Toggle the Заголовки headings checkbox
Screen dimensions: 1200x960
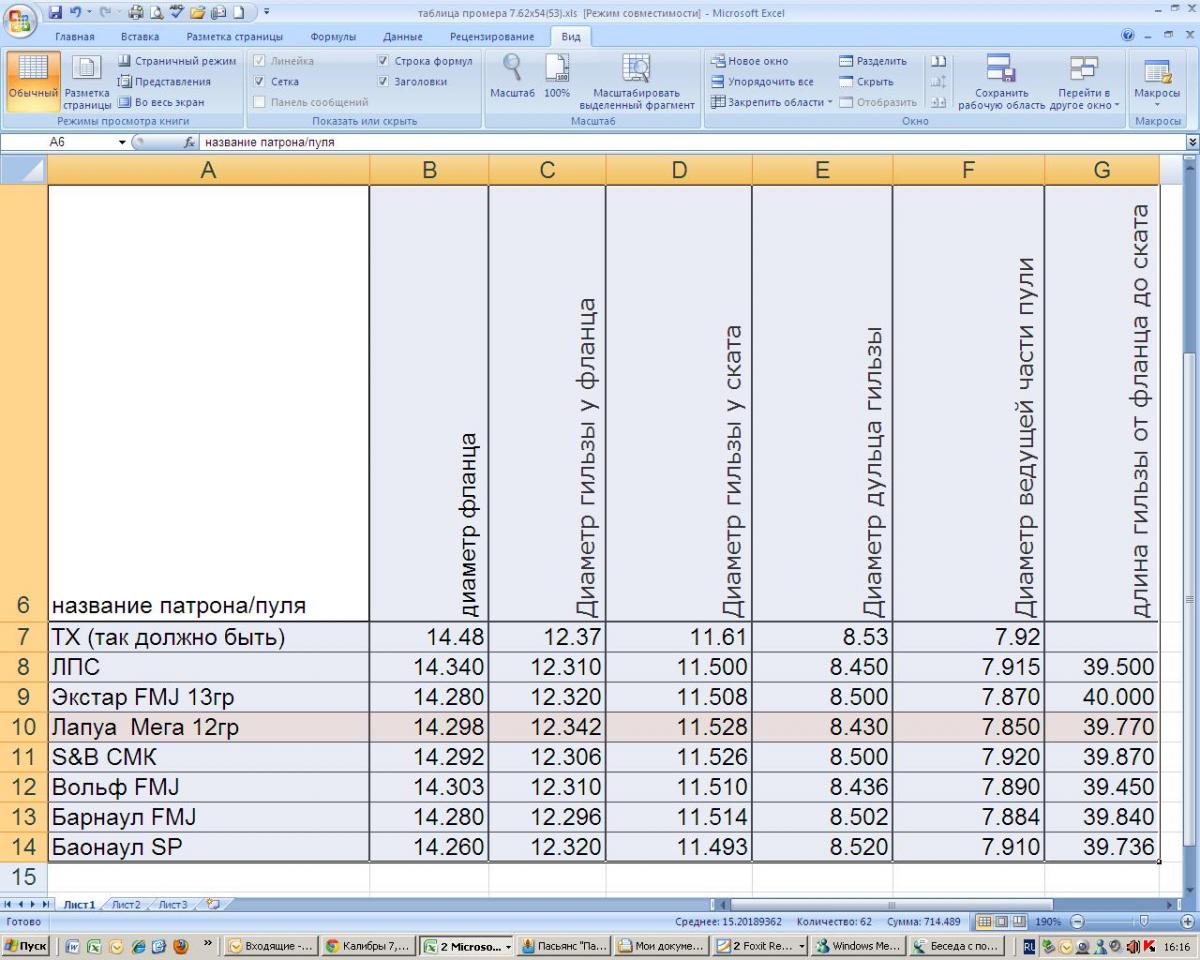pos(384,82)
